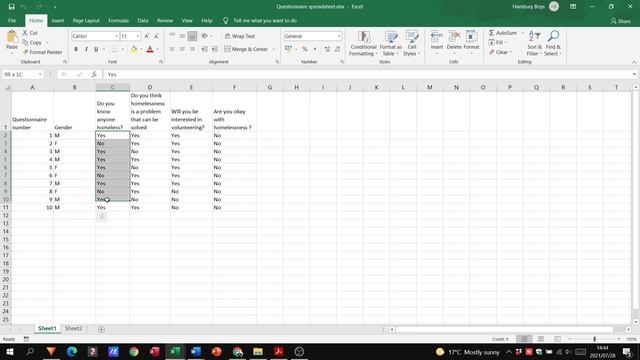Increase font size with the larger A
Image resolution: width=640 pixels, height=360 pixels.
(147, 36)
